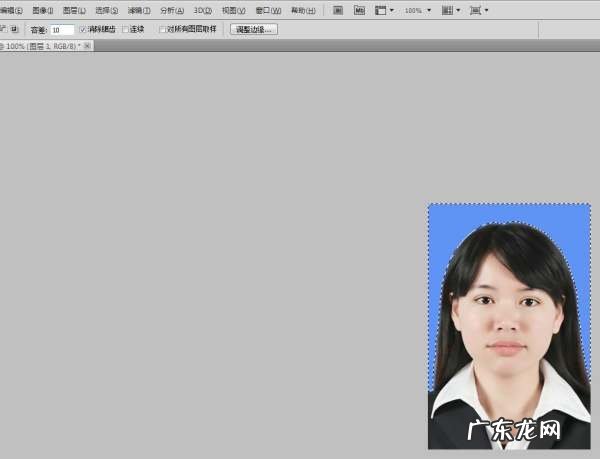Select the intersect-with-selection mode icon

pos(14,29)
